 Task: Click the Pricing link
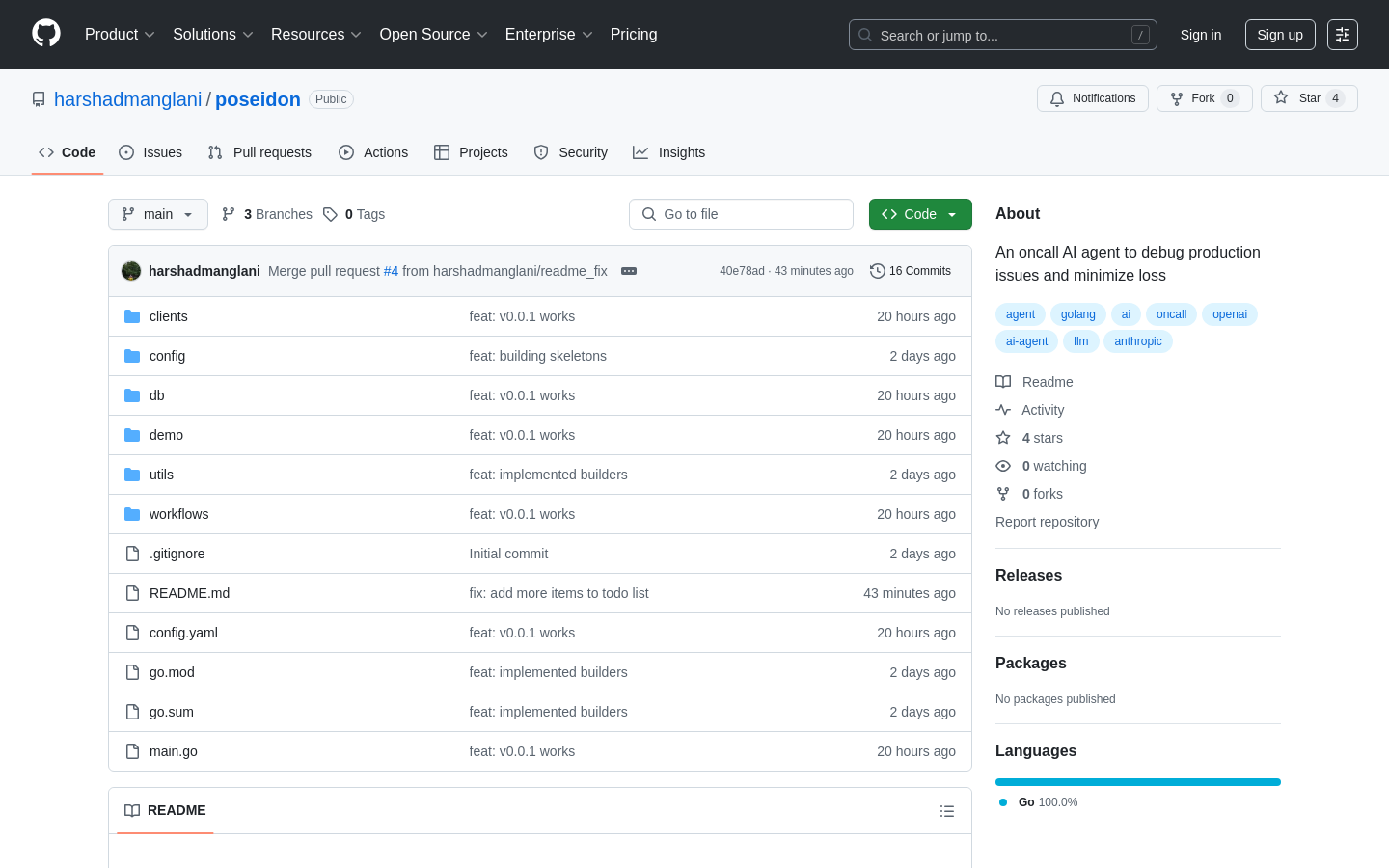634,35
